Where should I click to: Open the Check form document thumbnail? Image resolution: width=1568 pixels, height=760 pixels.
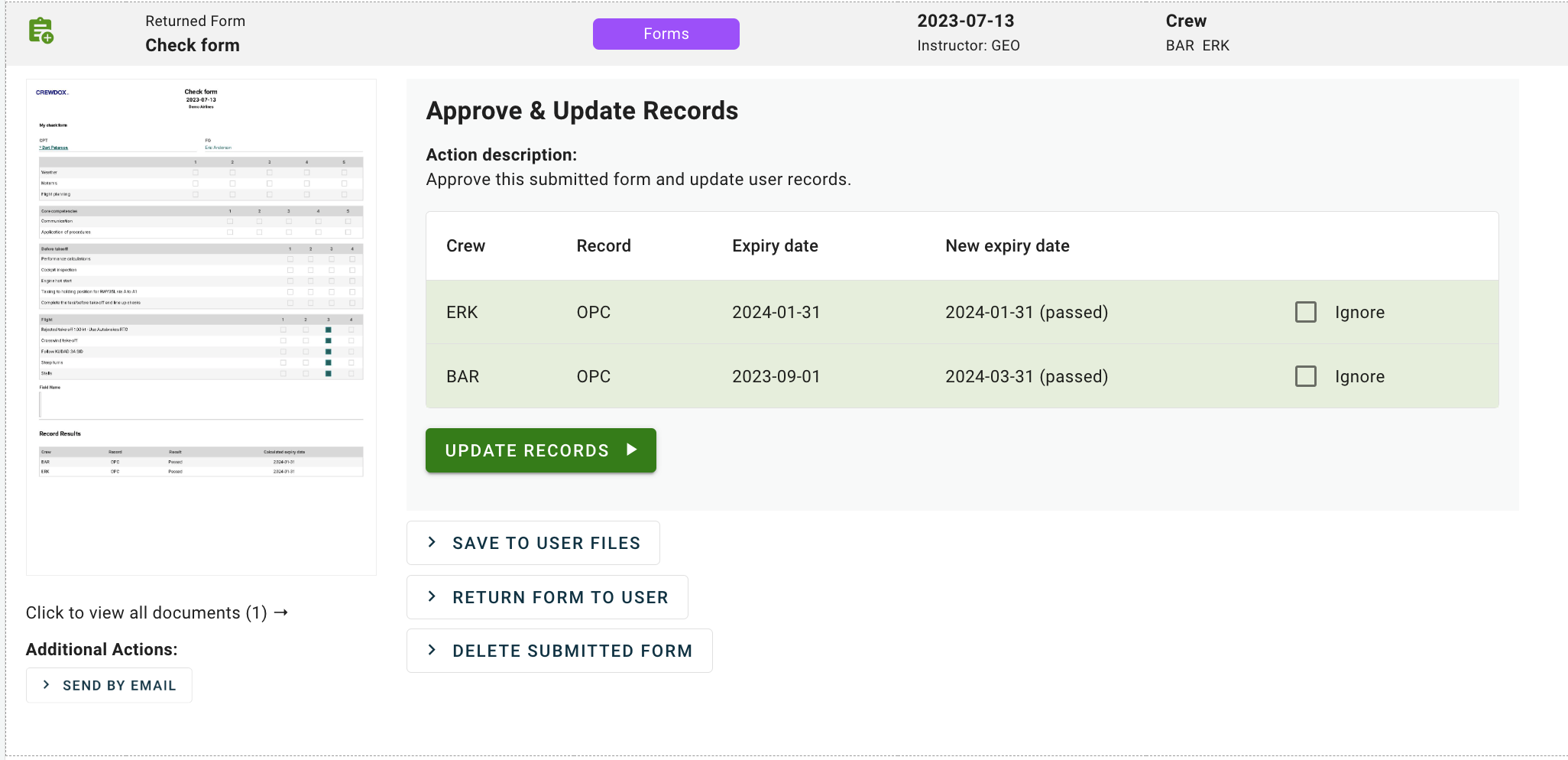click(x=201, y=326)
